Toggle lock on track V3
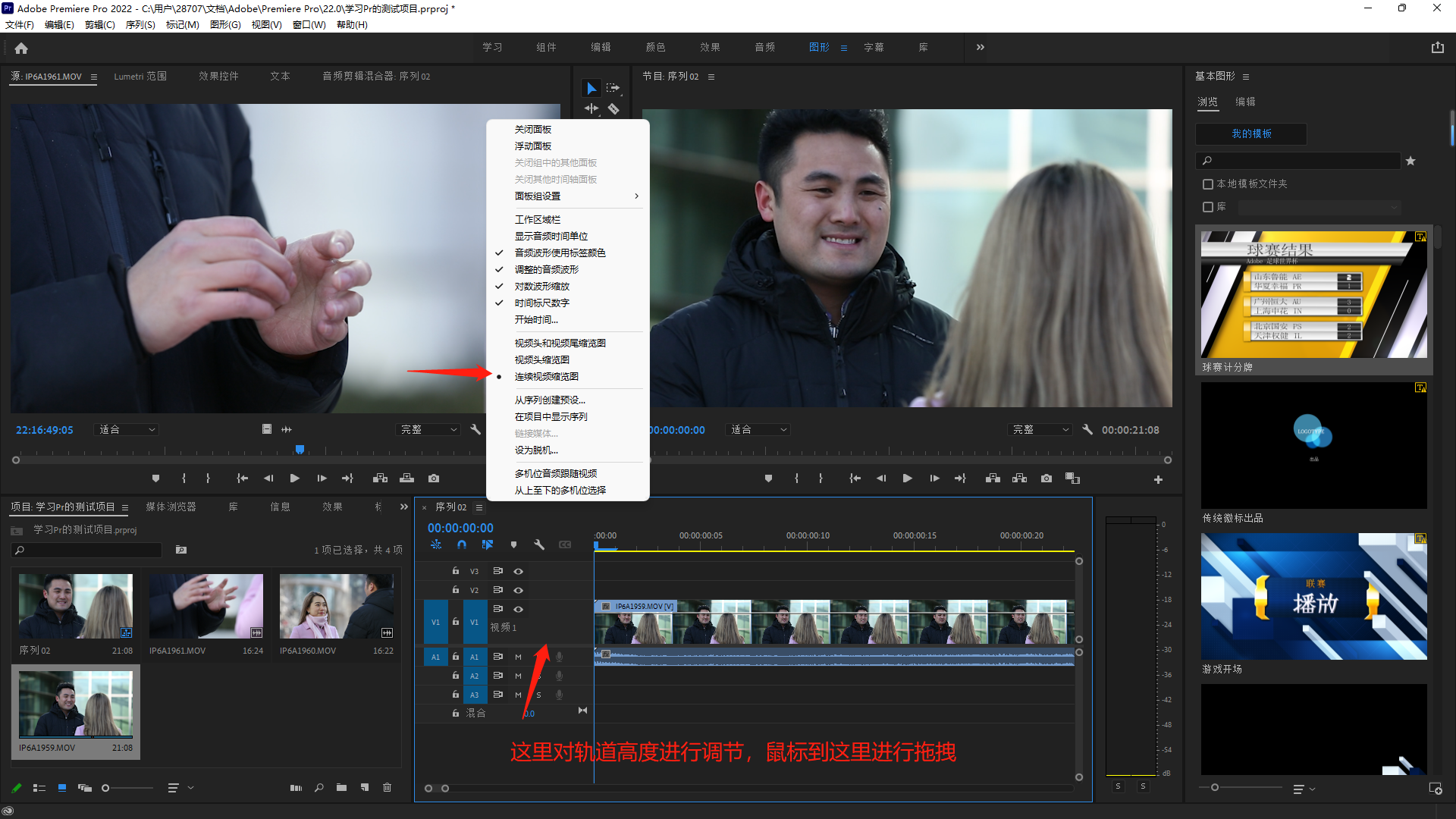 pos(456,570)
